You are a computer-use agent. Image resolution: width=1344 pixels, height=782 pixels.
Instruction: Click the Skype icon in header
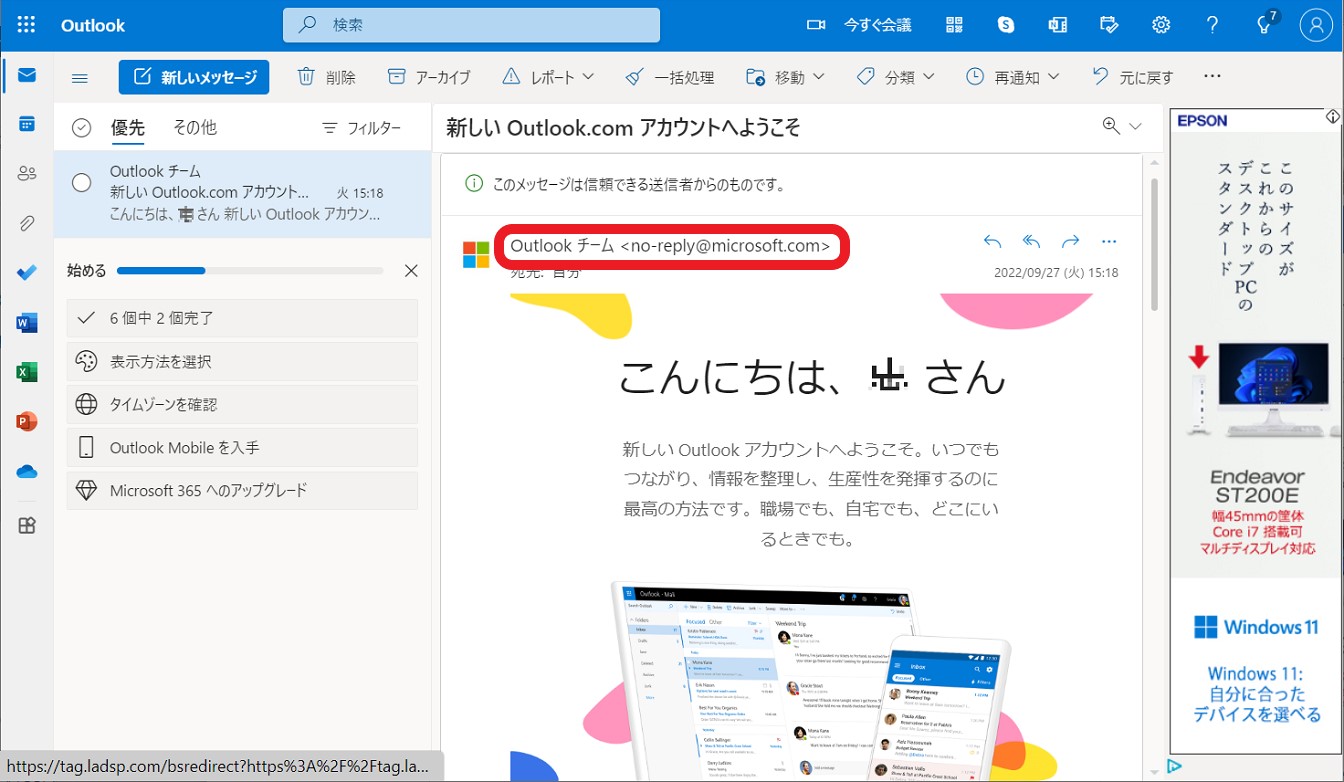click(x=1006, y=25)
